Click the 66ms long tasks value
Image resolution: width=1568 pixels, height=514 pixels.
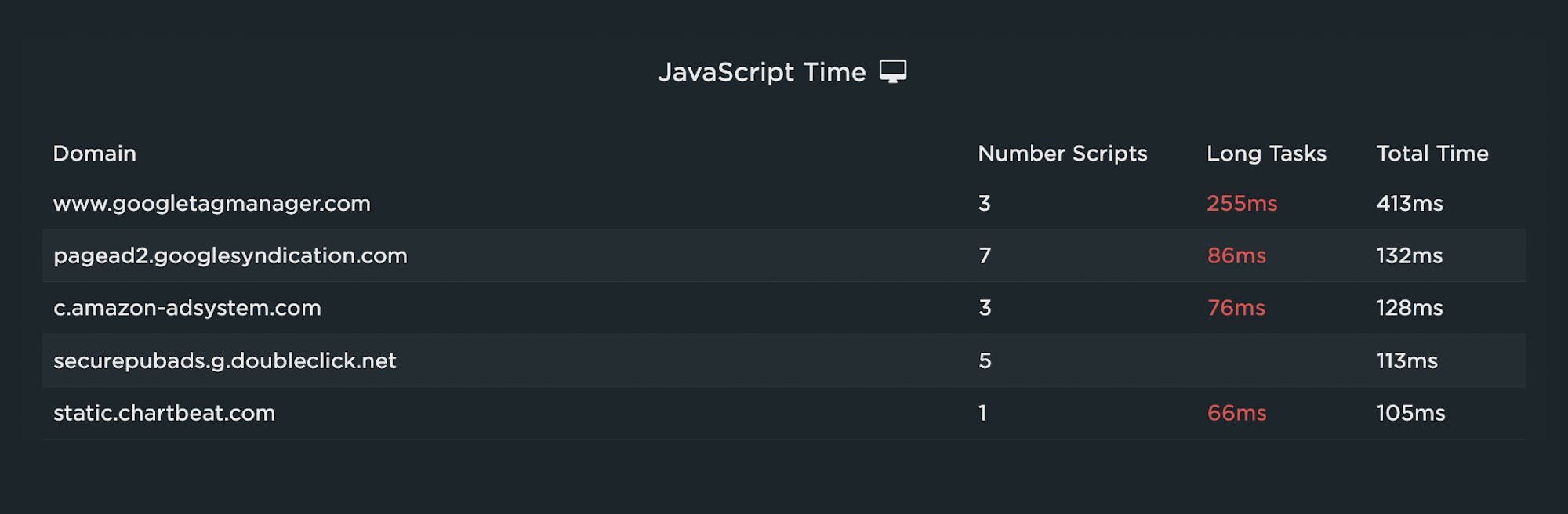(x=1236, y=413)
